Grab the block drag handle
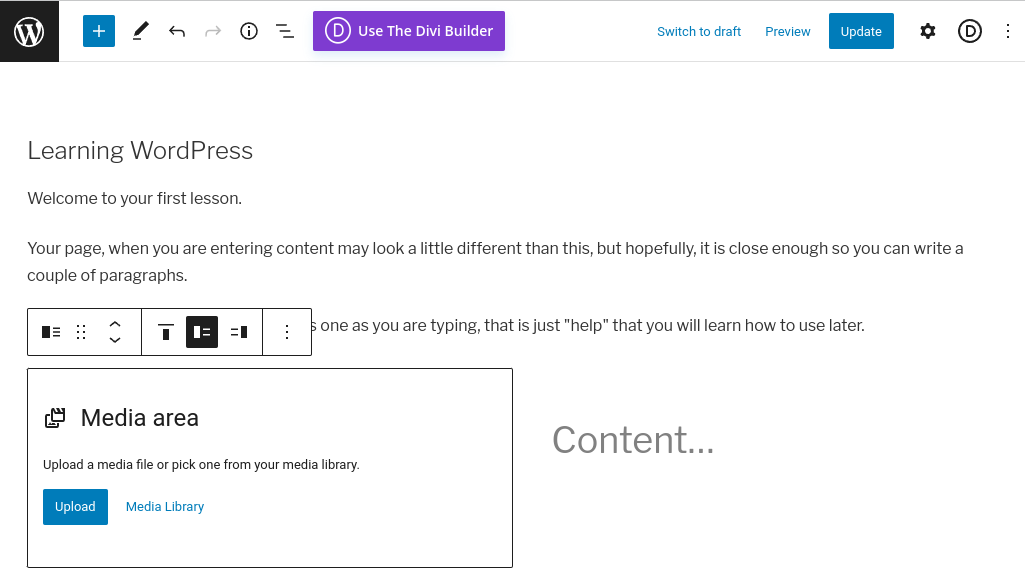Image resolution: width=1025 pixels, height=575 pixels. pyautogui.click(x=81, y=332)
